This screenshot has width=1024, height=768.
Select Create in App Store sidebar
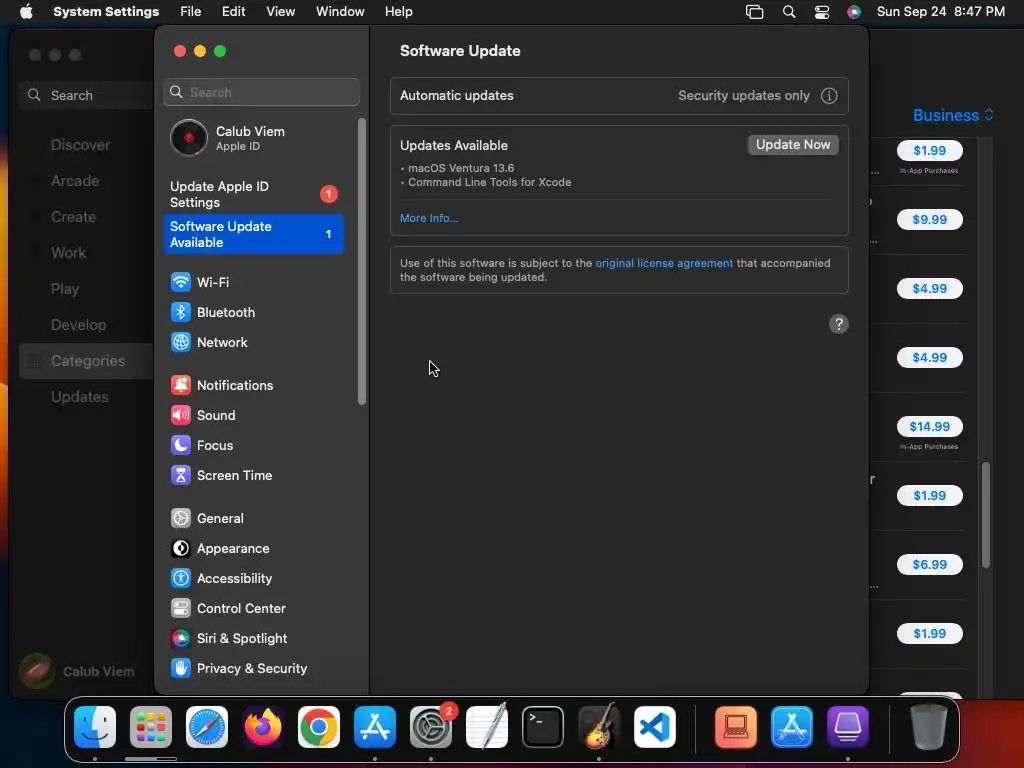[73, 217]
